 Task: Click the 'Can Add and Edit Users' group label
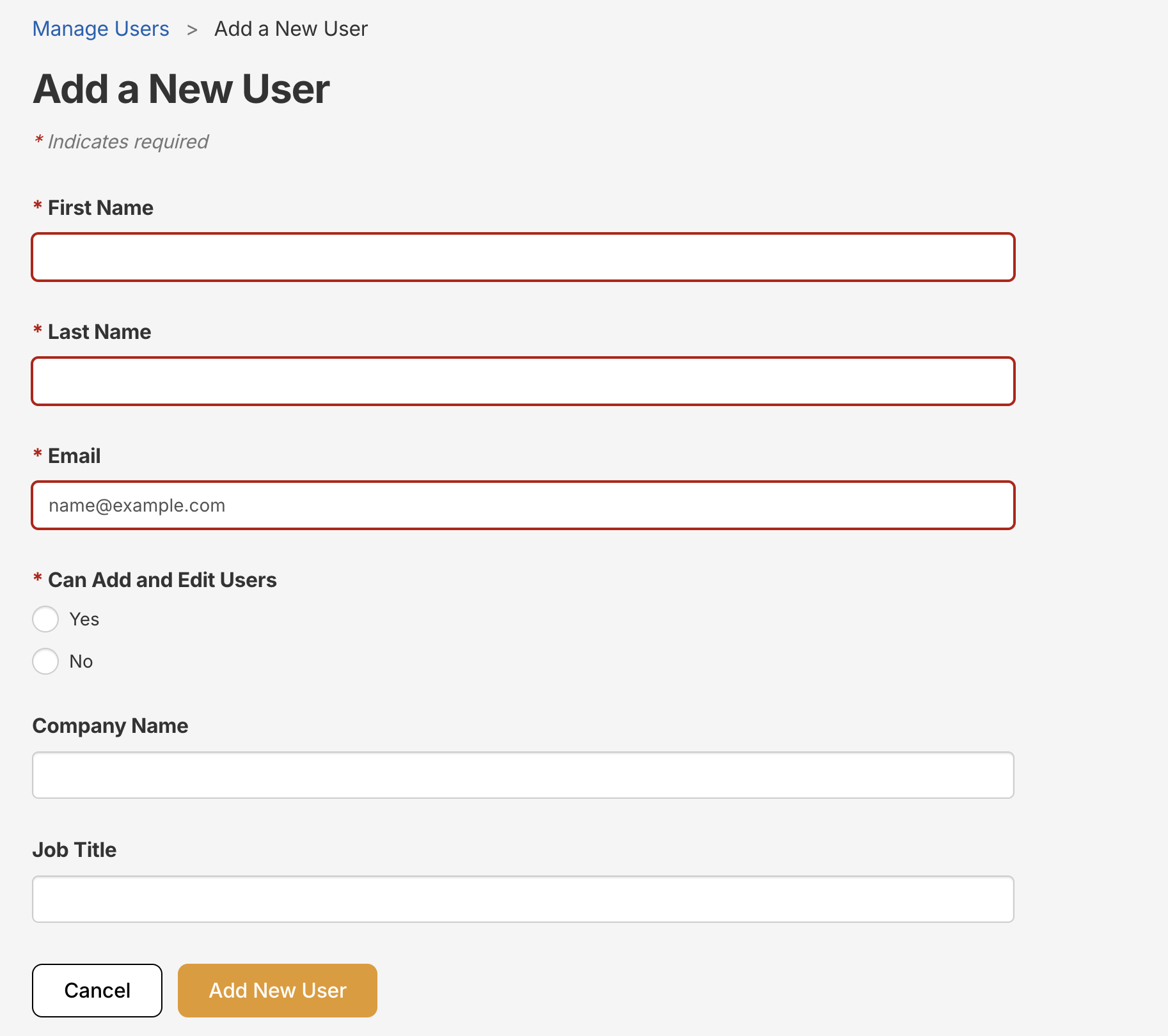point(162,580)
